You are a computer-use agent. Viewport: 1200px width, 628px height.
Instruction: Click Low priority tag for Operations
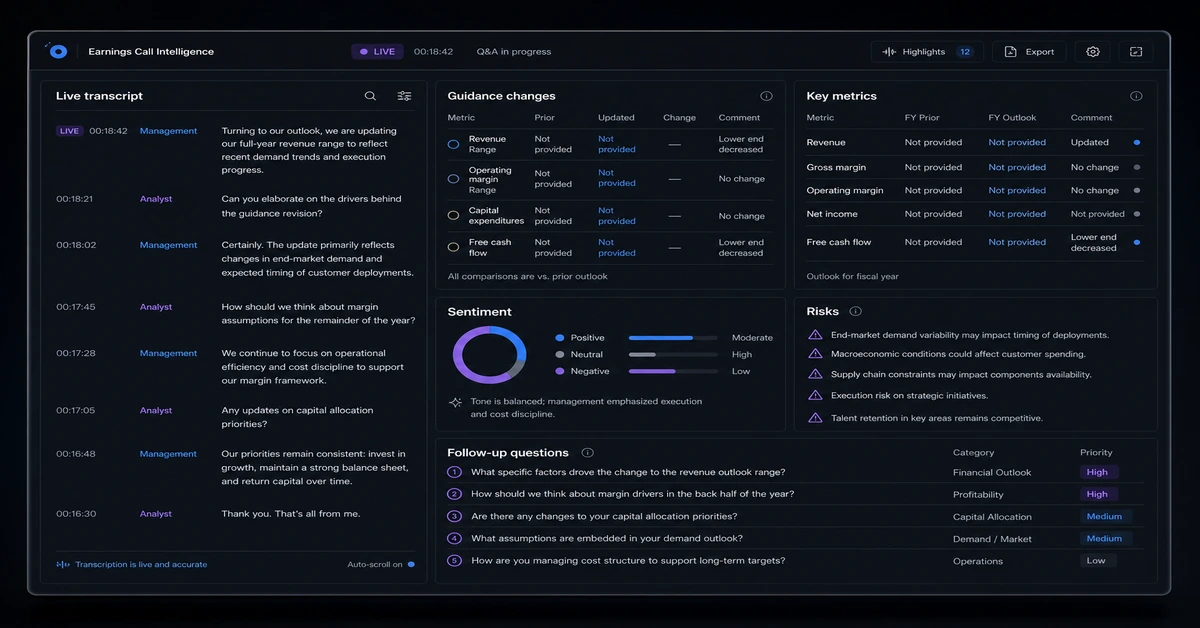coord(1096,560)
